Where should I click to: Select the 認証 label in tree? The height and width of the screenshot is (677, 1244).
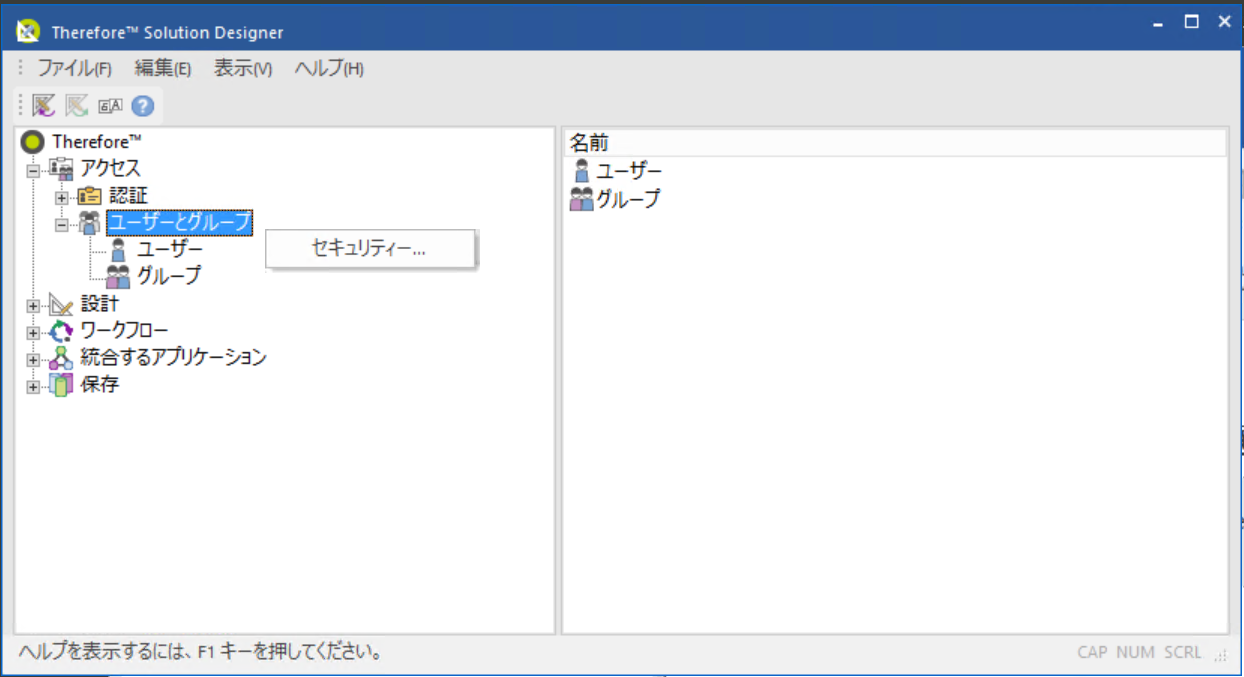click(x=128, y=196)
